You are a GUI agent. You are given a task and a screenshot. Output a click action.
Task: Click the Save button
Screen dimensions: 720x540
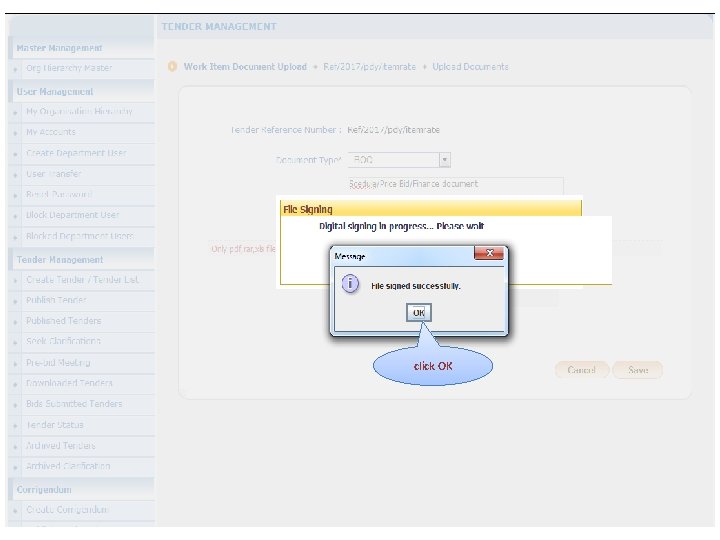click(x=638, y=370)
